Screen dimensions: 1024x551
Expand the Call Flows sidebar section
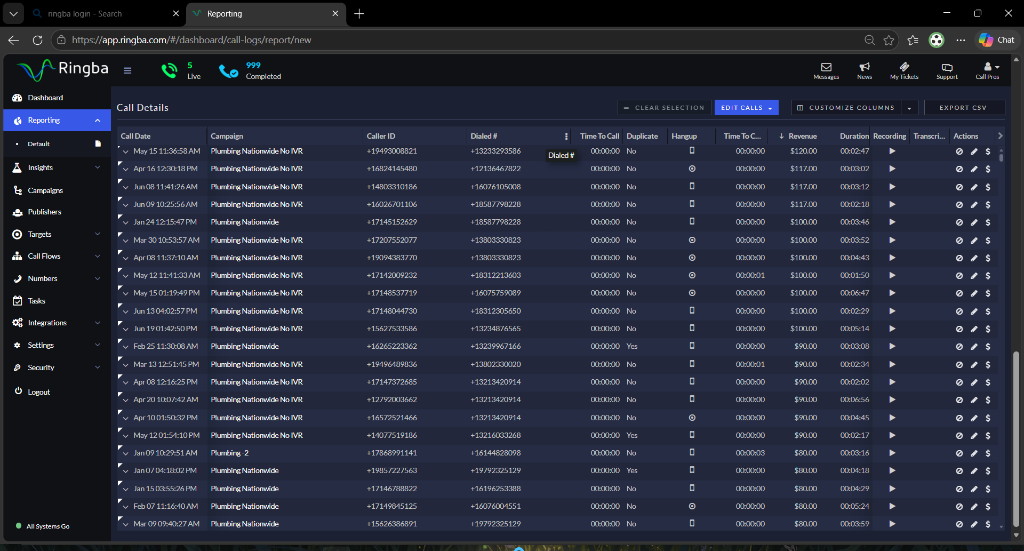coord(97,257)
